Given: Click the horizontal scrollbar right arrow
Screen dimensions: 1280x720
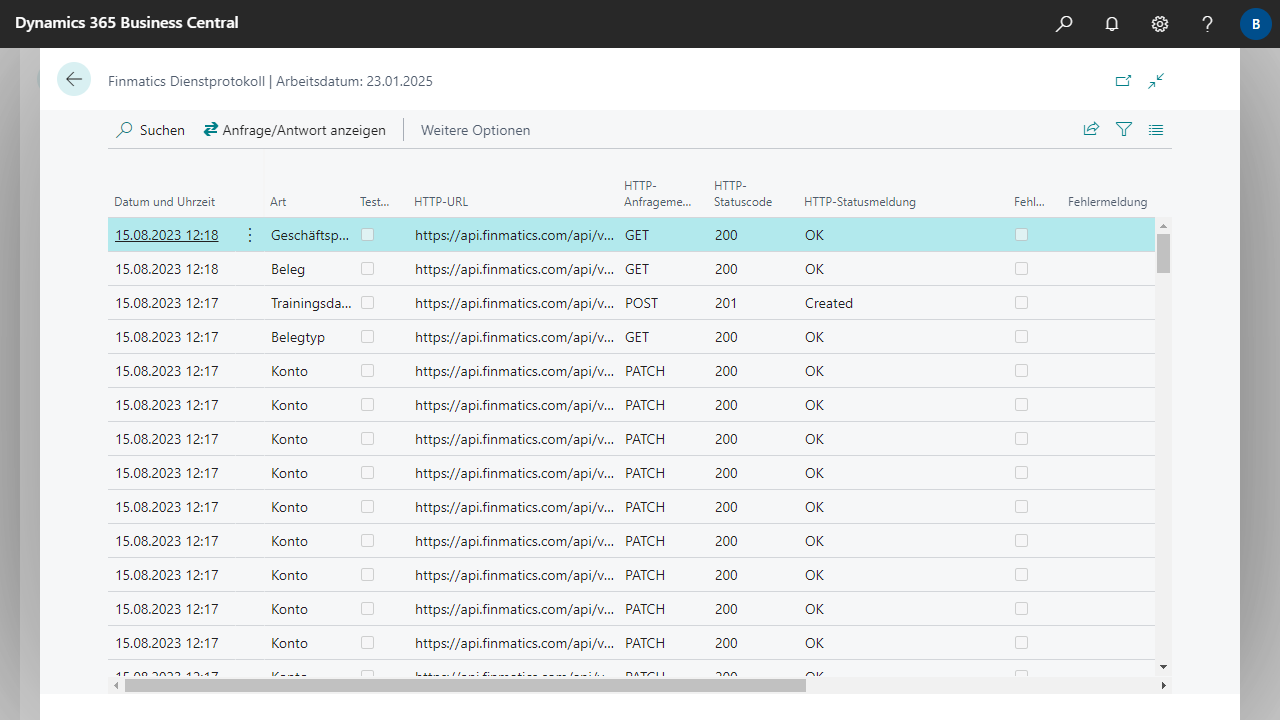Looking at the screenshot, I should 1163,686.
